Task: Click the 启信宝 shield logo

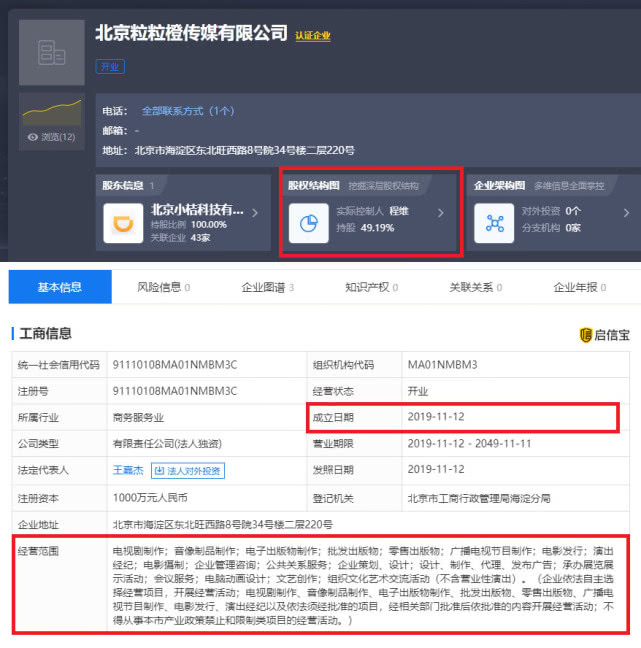Action: click(x=586, y=335)
